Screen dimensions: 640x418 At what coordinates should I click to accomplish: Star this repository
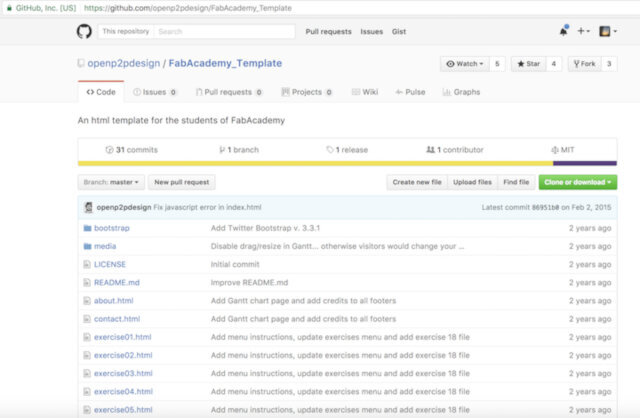click(x=528, y=64)
